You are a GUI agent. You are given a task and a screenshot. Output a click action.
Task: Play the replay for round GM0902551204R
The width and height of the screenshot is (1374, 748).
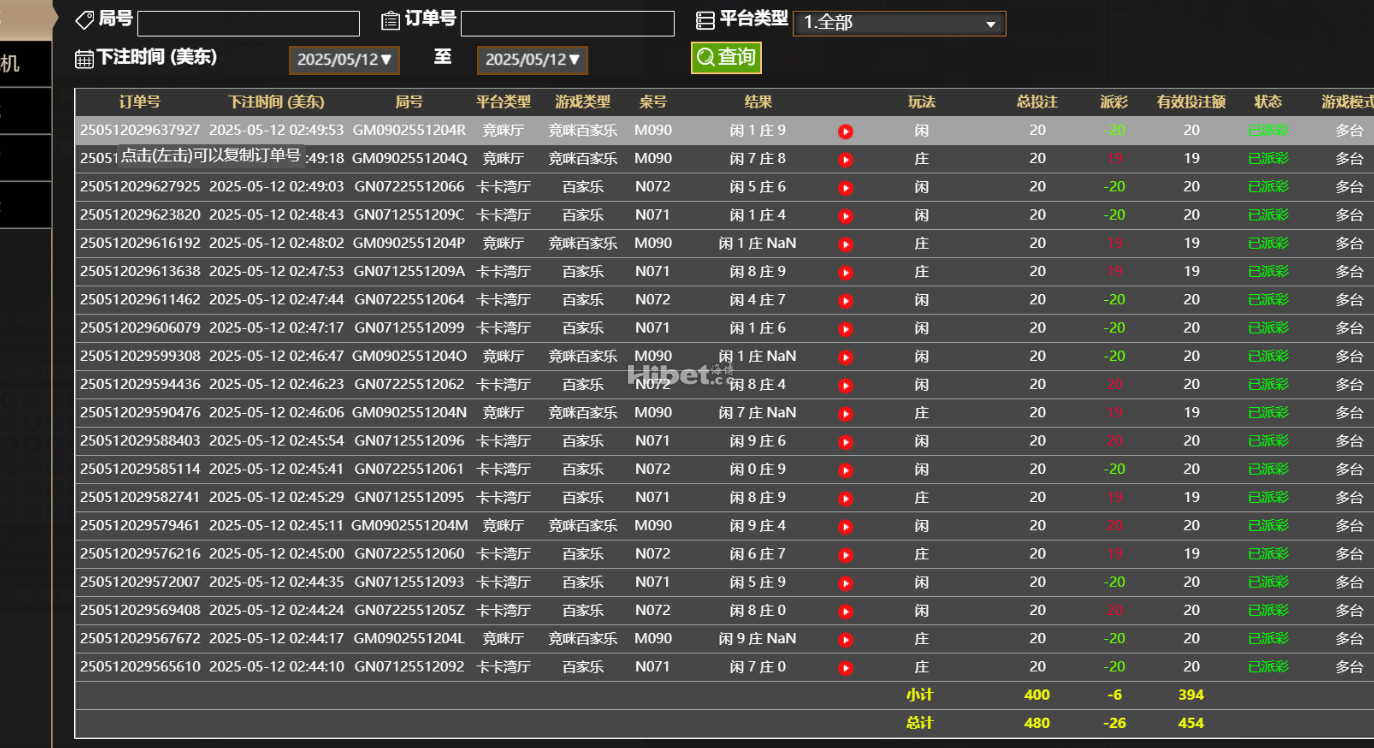[845, 130]
